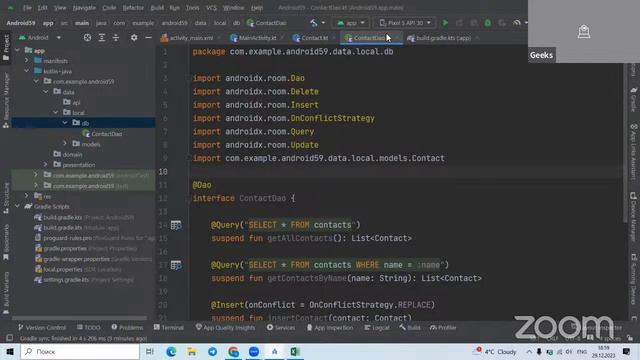The width and height of the screenshot is (640, 360).
Task: Open the Bookmarks side panel
Action: coord(6,242)
